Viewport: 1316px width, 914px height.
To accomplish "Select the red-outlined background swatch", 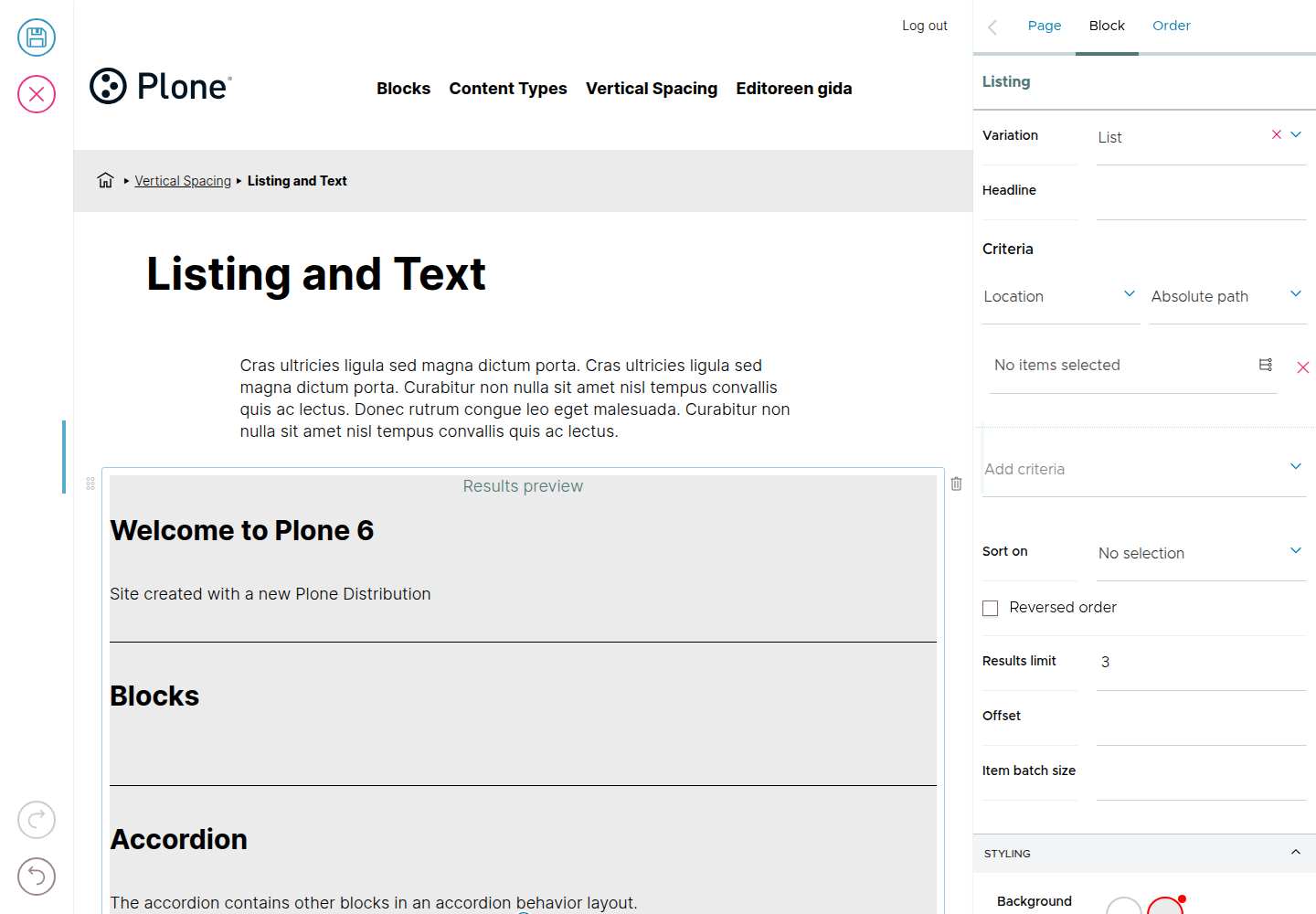I will 1165,906.
